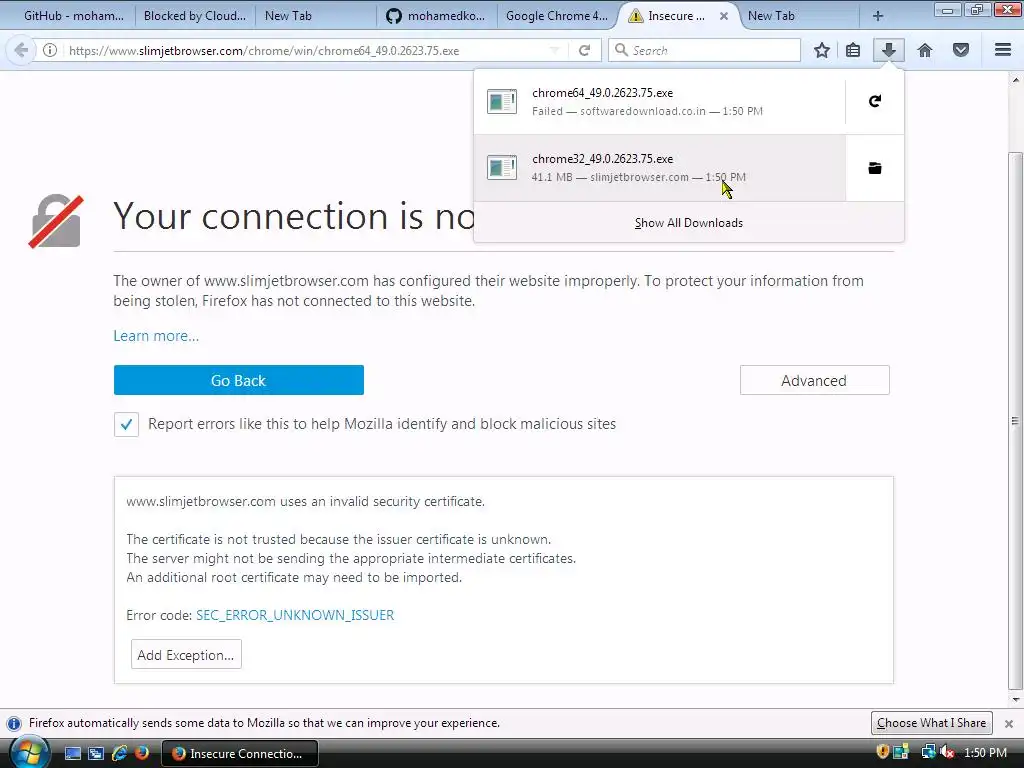The height and width of the screenshot is (768, 1024).
Task: Close the Insecure Connection tab
Action: click(724, 16)
